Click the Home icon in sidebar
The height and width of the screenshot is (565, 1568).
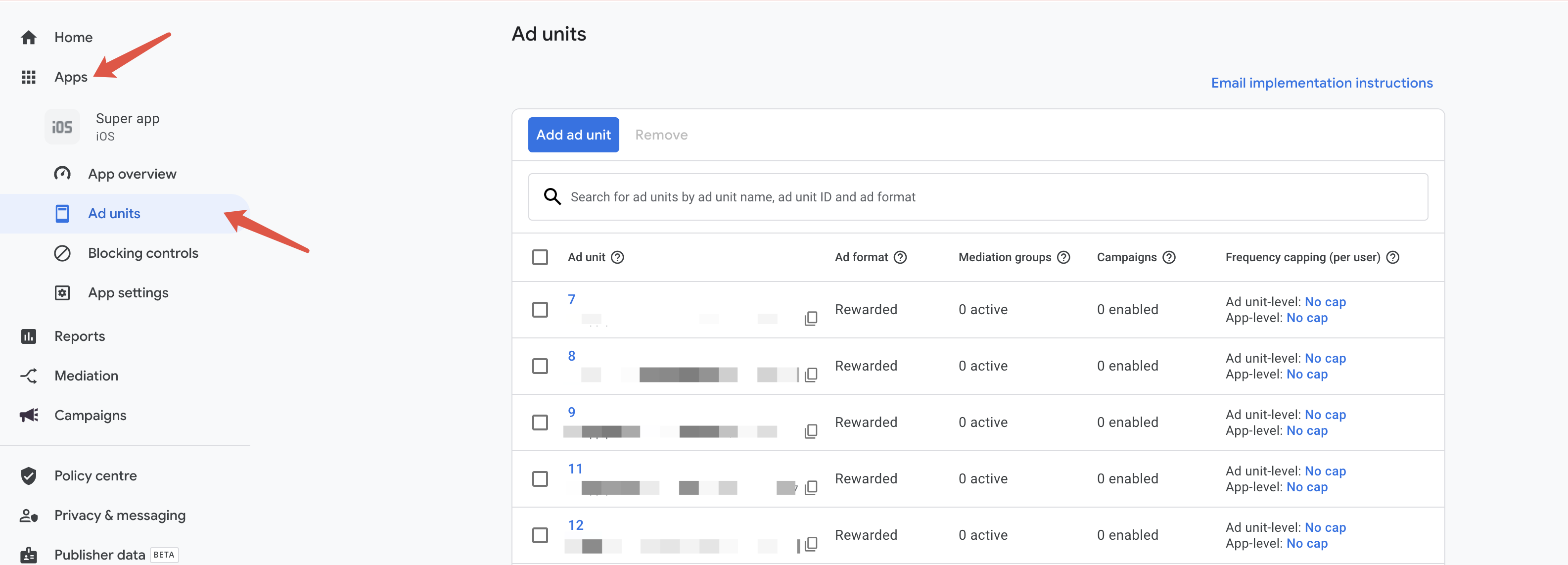pyautogui.click(x=29, y=38)
